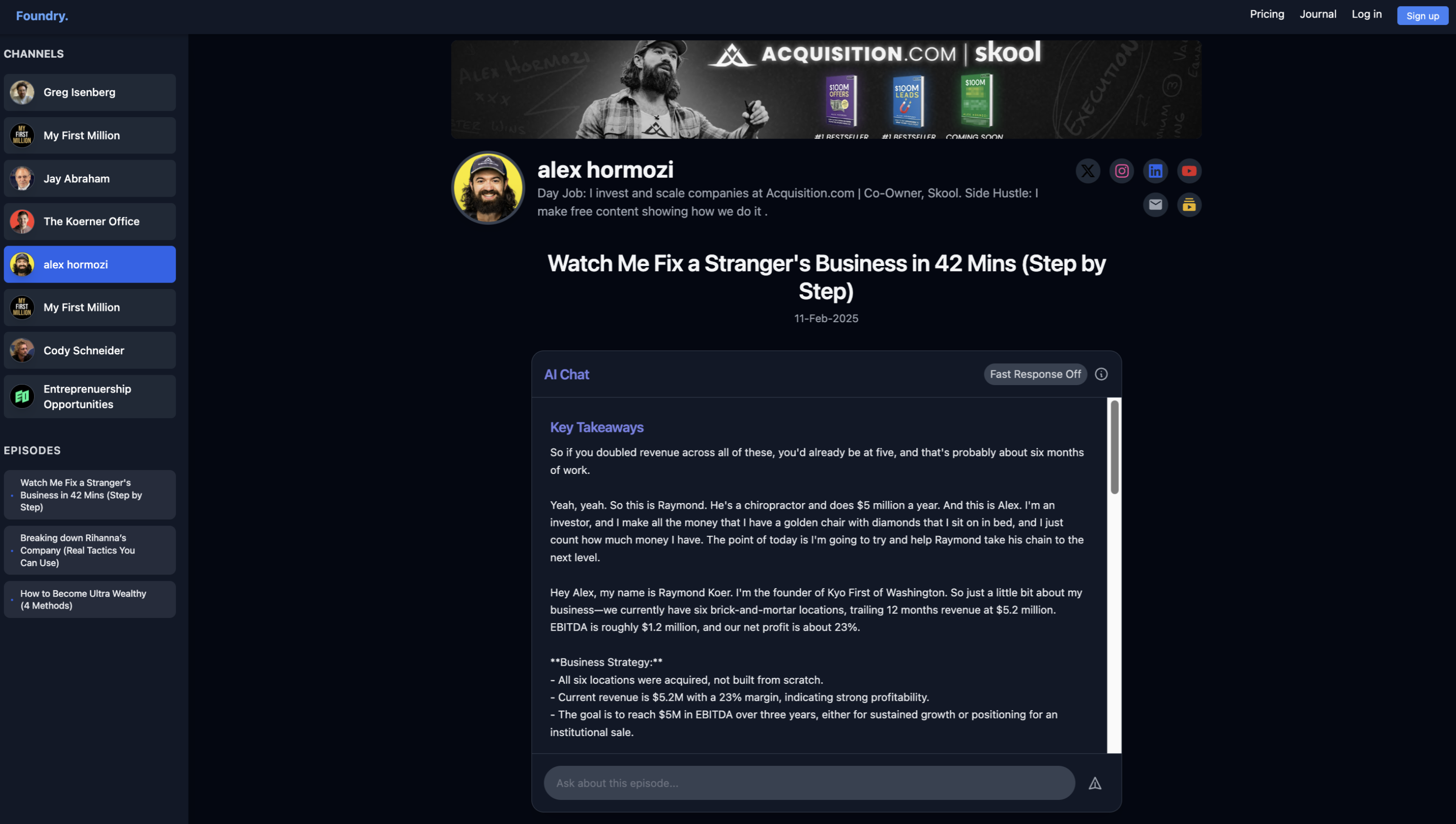Select the Cody Schneider channel avatar
The width and height of the screenshot is (1456, 824).
coord(22,350)
